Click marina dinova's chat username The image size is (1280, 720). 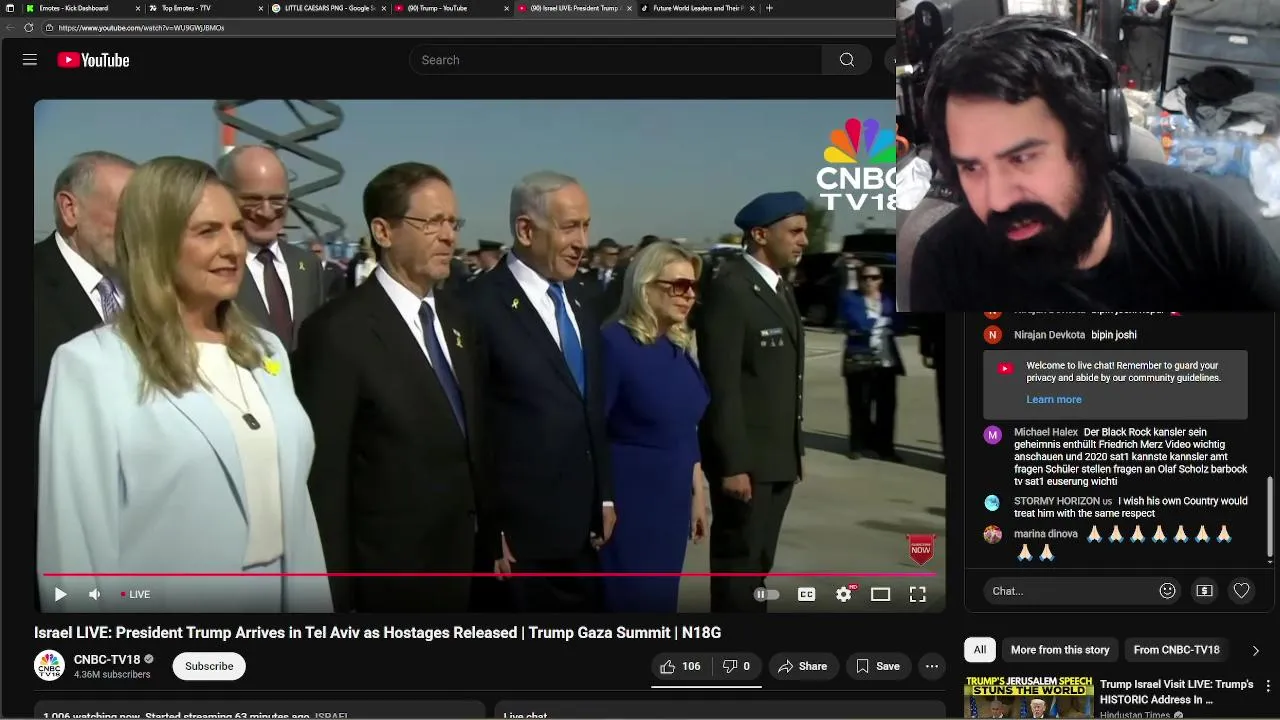pyautogui.click(x=1046, y=534)
